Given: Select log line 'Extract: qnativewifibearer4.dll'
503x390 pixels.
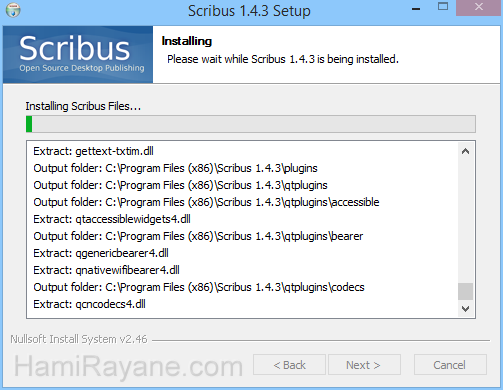Looking at the screenshot, I should tap(106, 270).
